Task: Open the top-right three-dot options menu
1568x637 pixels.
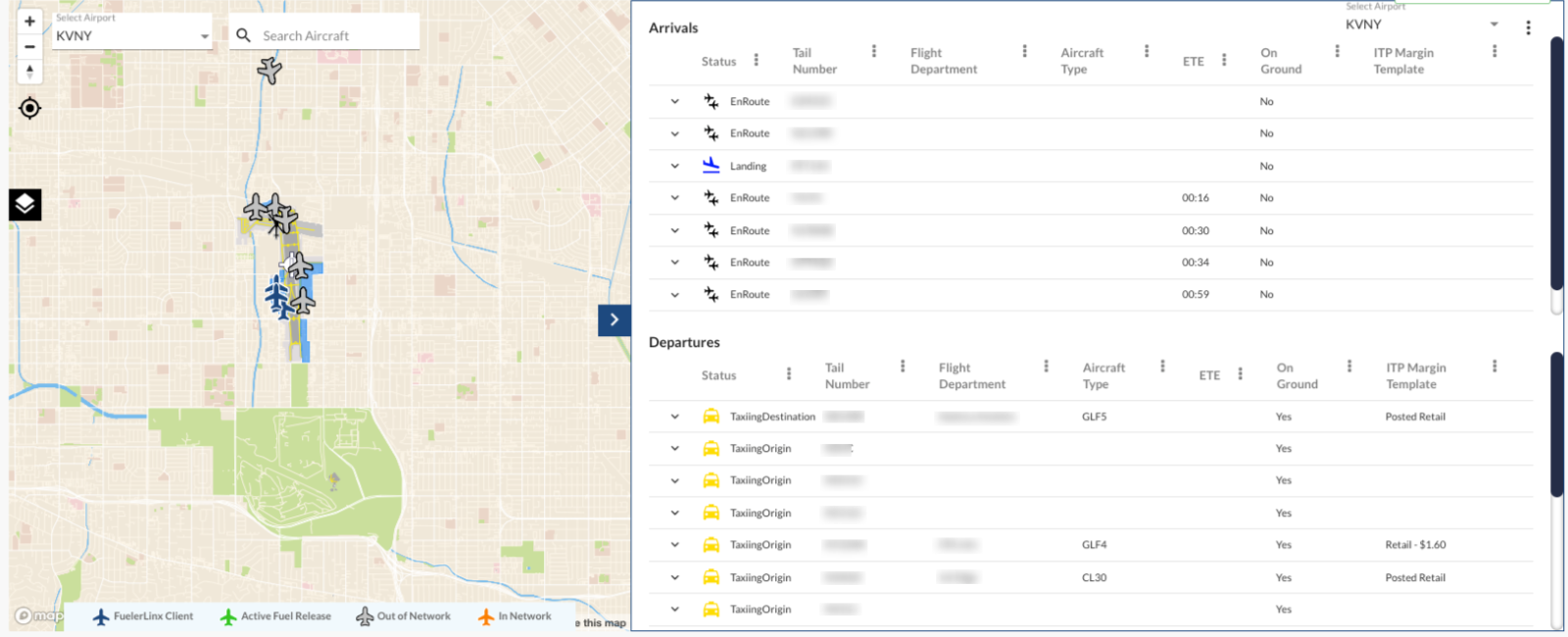Action: tap(1528, 27)
